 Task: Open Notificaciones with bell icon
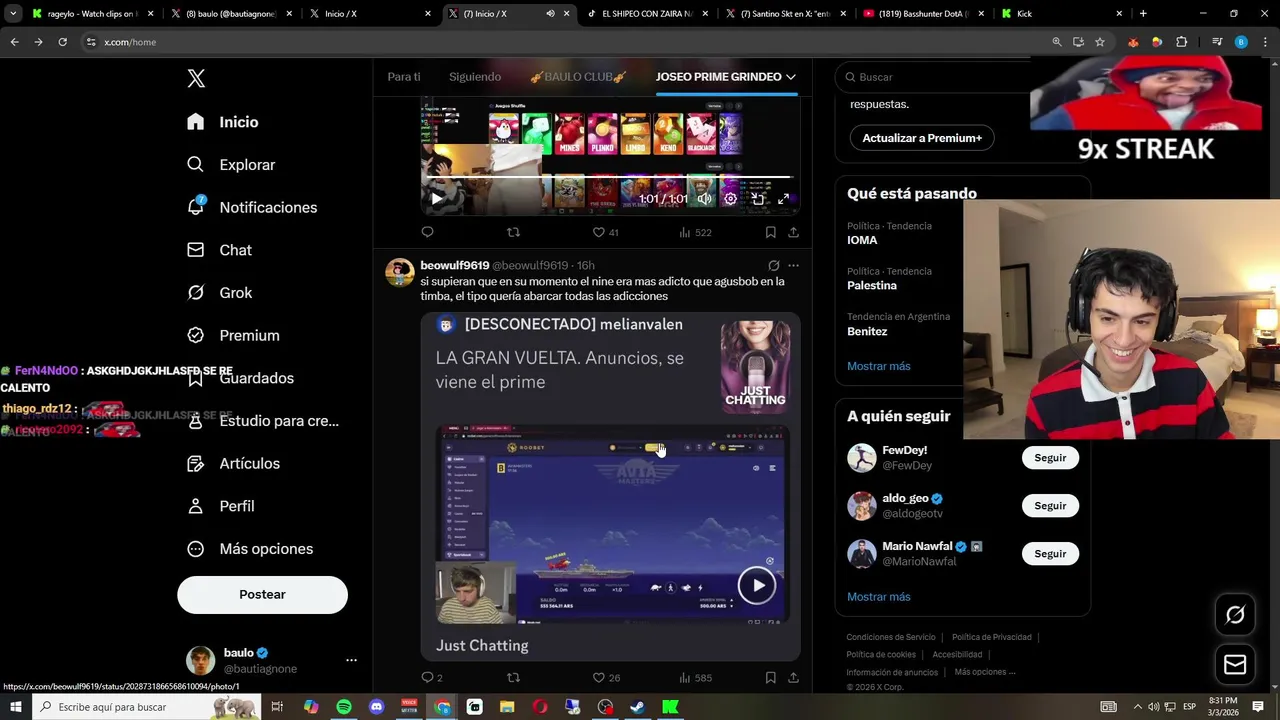coord(252,207)
